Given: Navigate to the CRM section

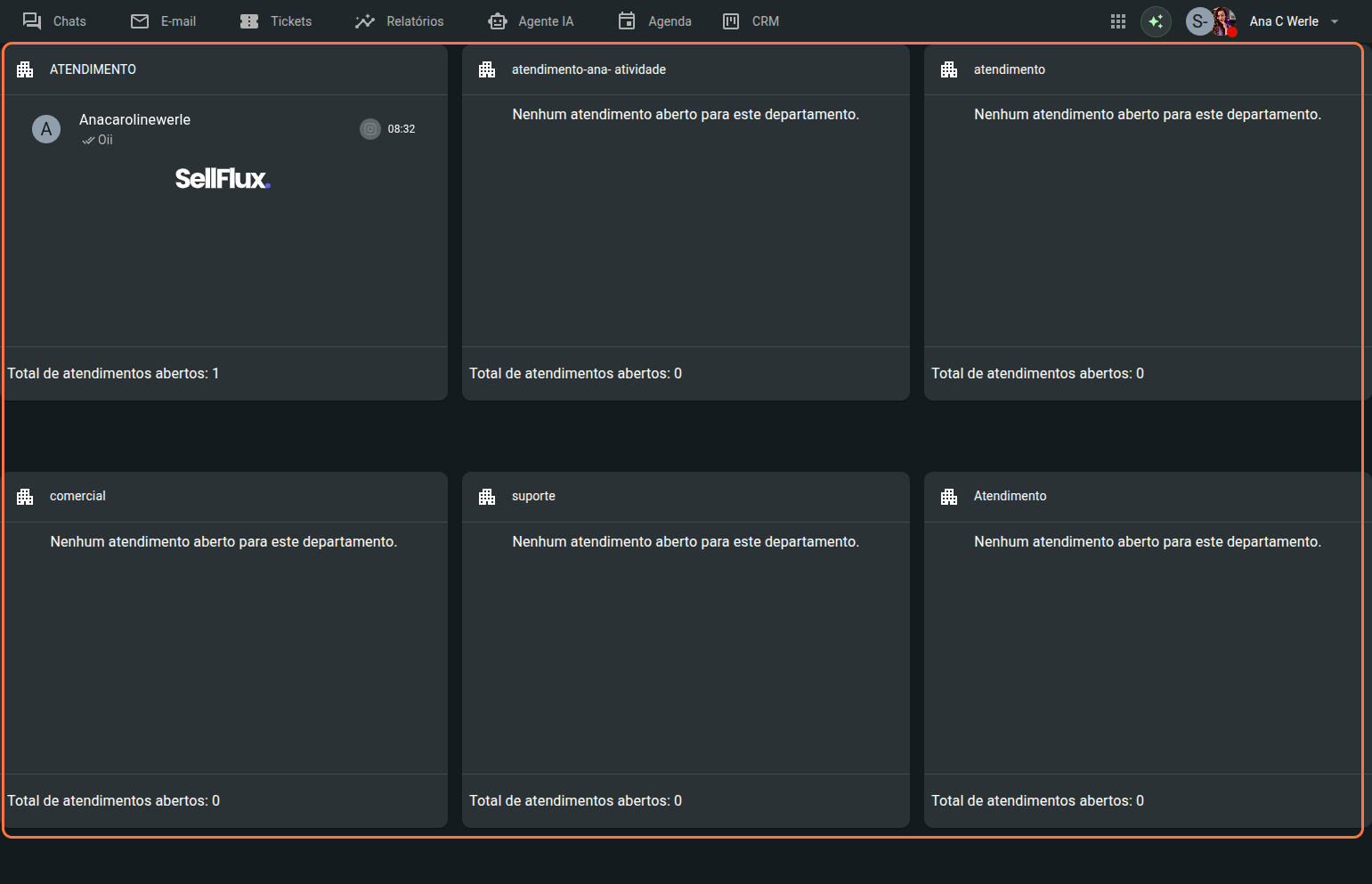Looking at the screenshot, I should 751,21.
